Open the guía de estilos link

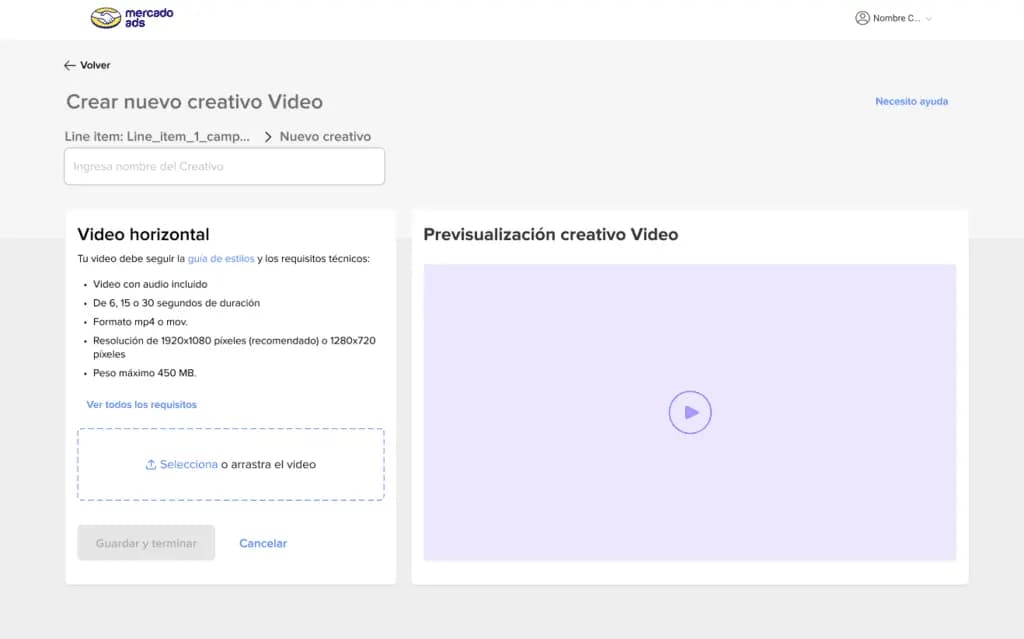tap(221, 259)
